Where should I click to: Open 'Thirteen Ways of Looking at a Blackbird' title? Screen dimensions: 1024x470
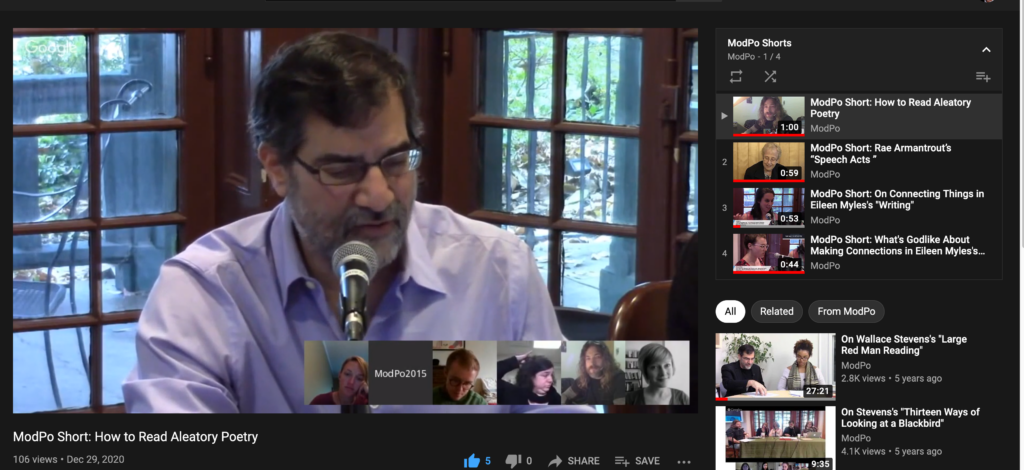point(910,417)
